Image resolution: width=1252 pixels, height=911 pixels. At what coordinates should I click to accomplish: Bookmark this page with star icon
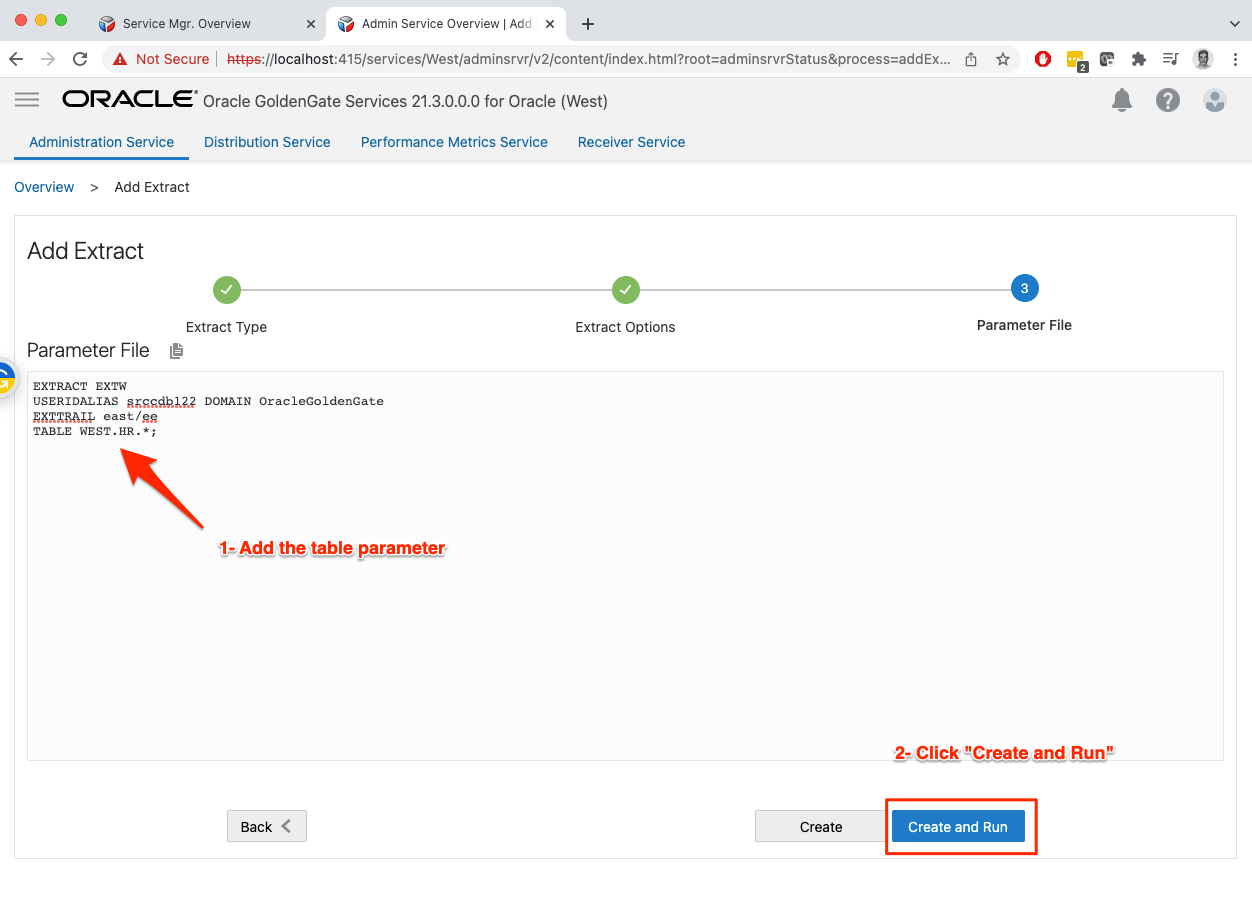click(1002, 59)
